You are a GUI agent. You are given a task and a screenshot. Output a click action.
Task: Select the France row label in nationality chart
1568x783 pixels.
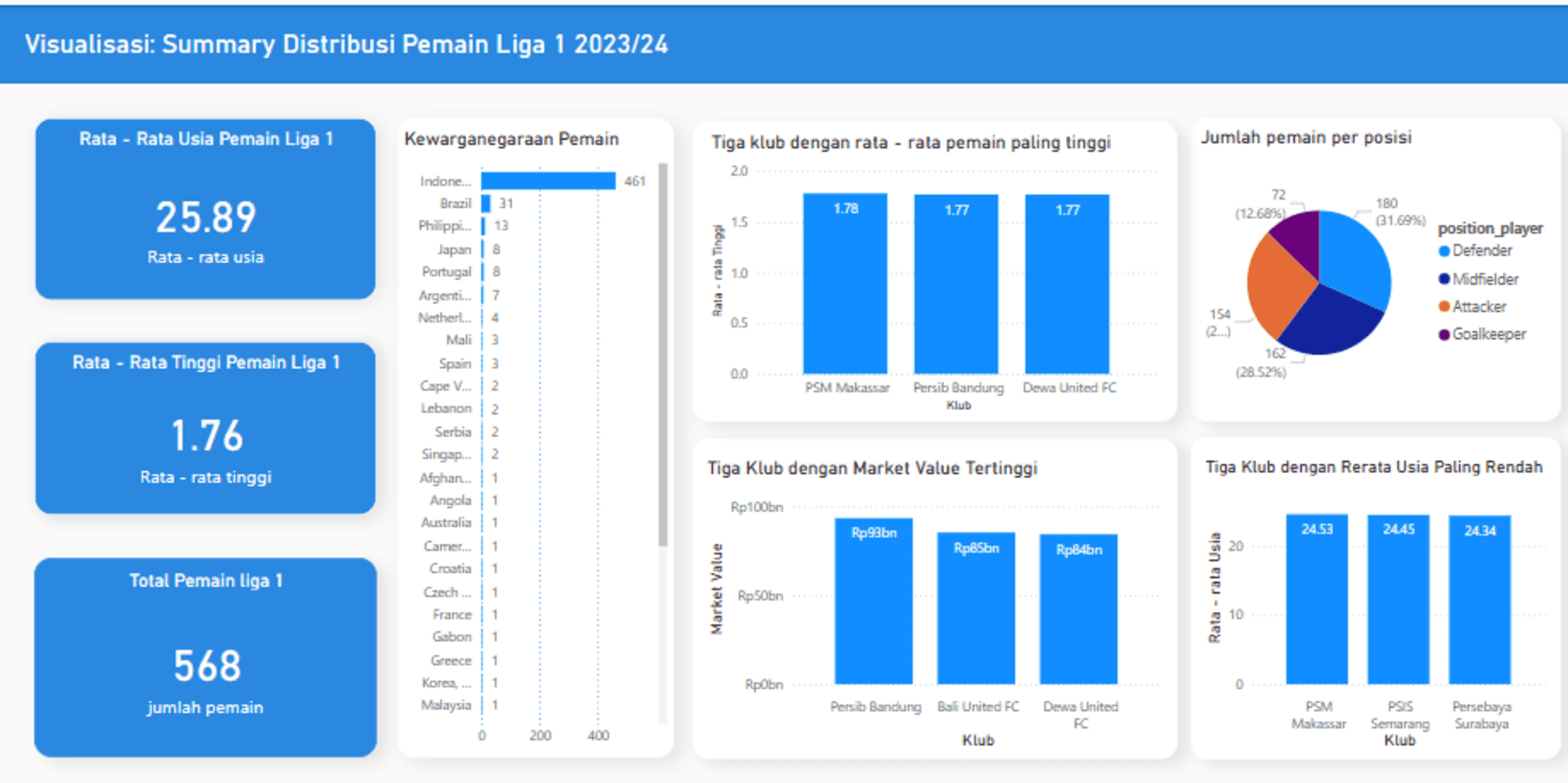pyautogui.click(x=452, y=614)
